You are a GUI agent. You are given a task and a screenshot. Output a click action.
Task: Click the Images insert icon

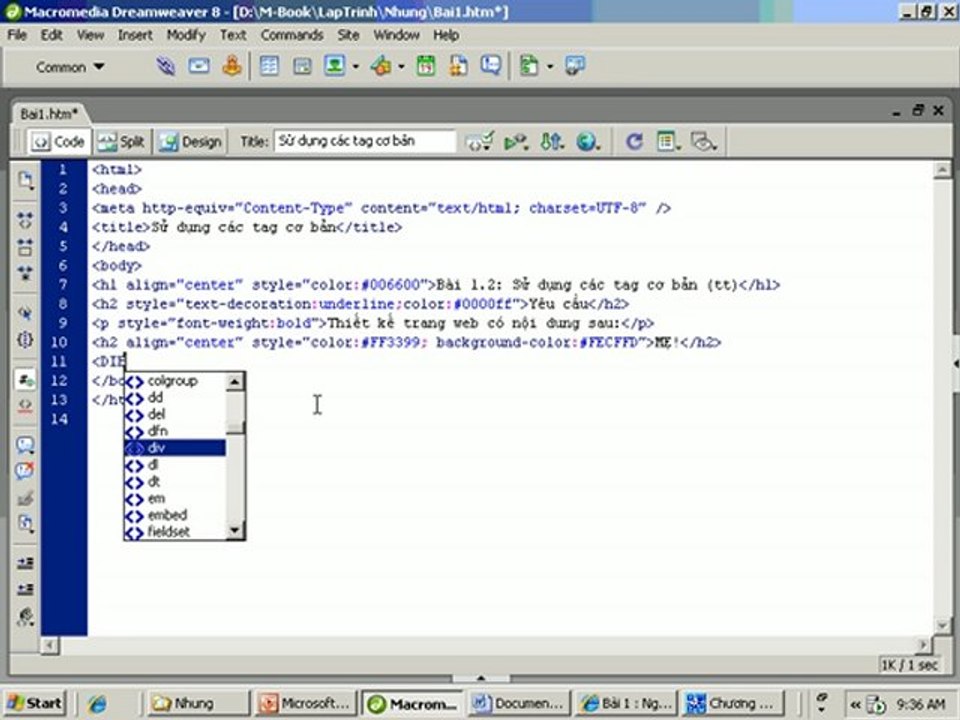334,66
